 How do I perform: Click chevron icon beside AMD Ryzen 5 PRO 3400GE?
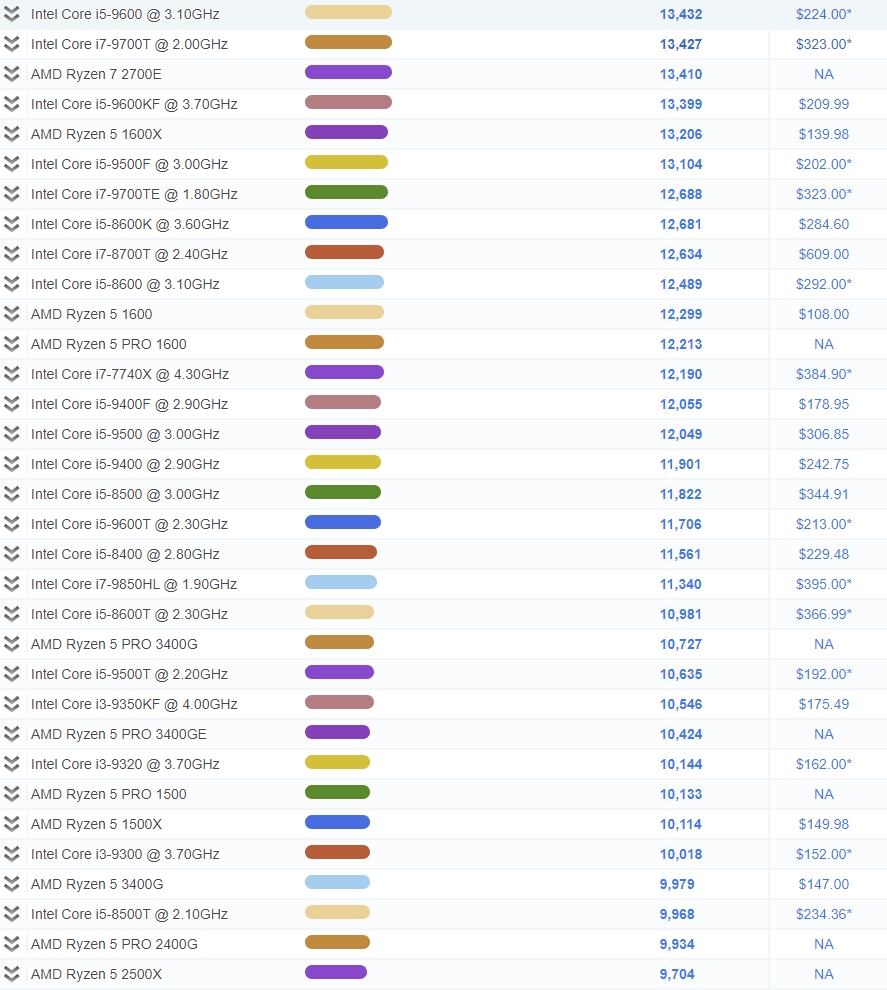(x=12, y=734)
